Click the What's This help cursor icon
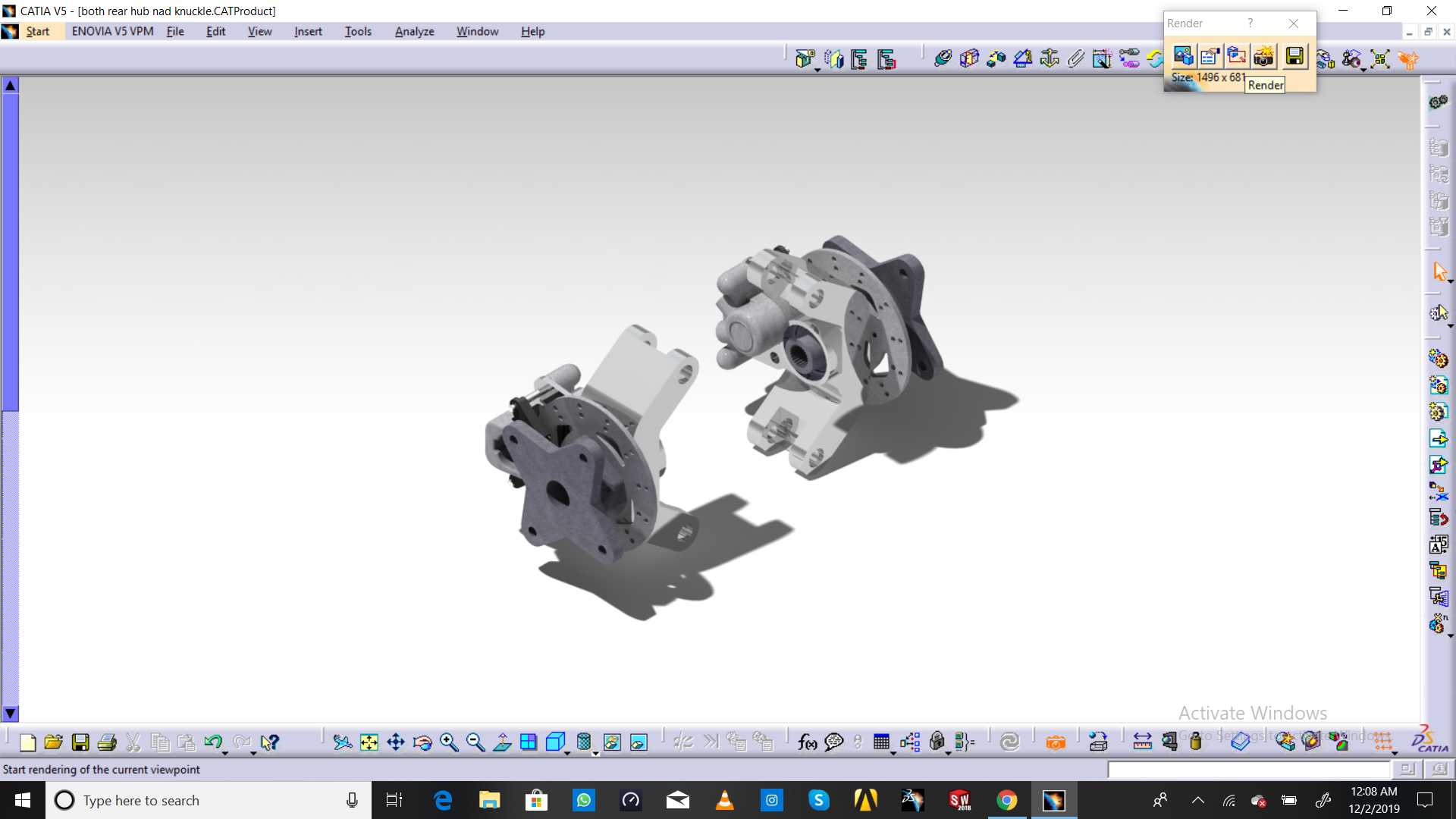The height and width of the screenshot is (819, 1456). pos(269,742)
